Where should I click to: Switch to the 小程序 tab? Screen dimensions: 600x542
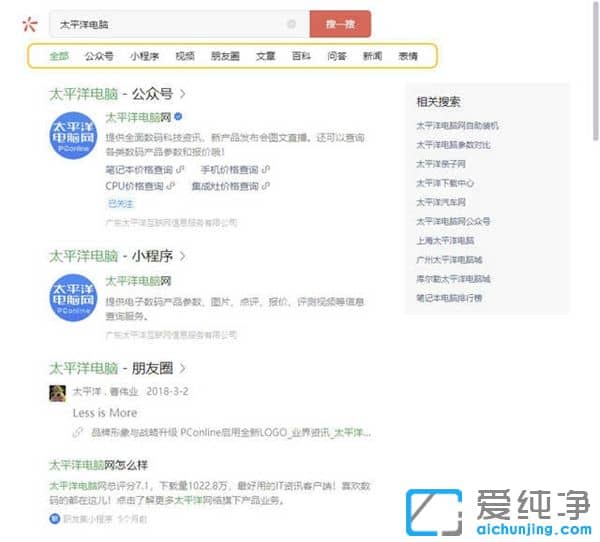pos(144,57)
